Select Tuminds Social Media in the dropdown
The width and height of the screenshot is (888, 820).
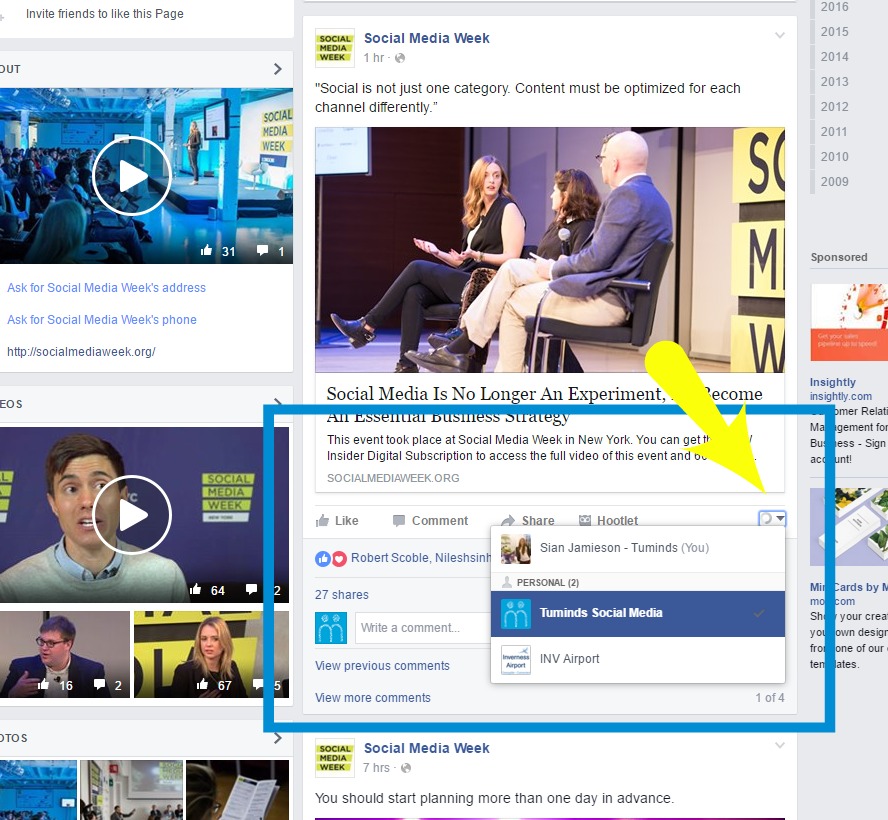pyautogui.click(x=638, y=613)
